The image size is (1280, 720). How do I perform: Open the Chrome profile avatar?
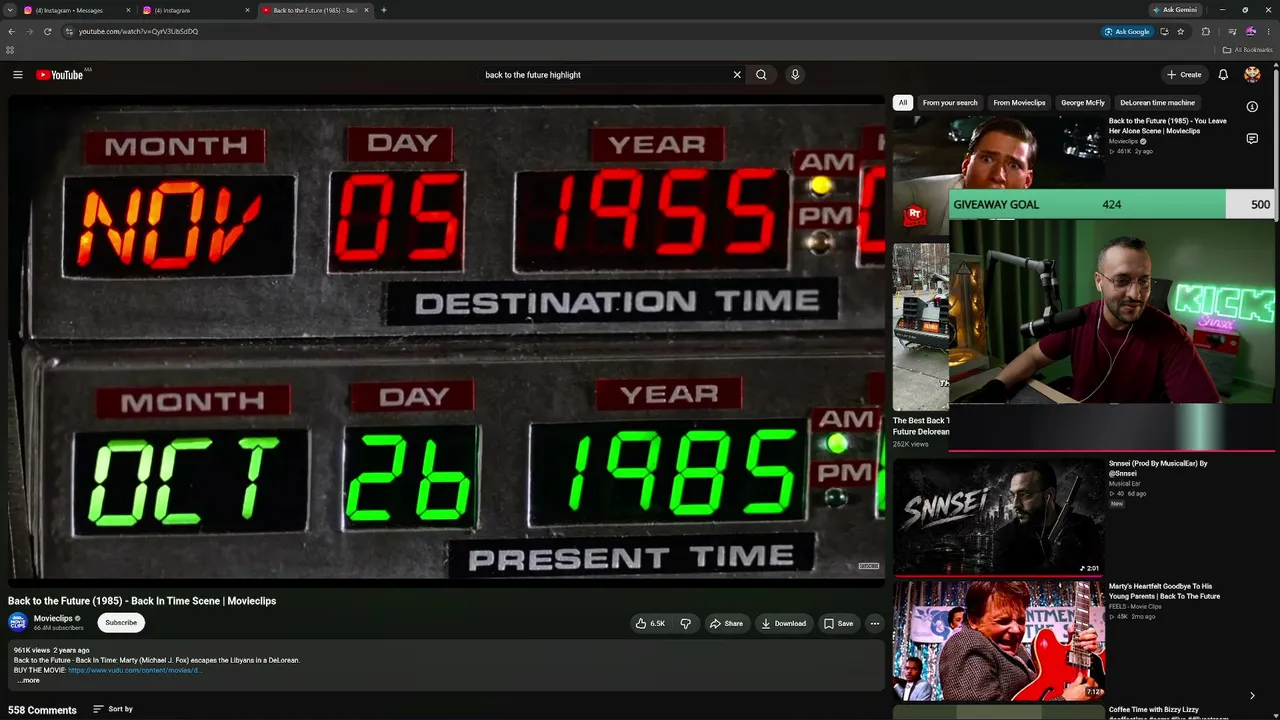tap(1251, 31)
